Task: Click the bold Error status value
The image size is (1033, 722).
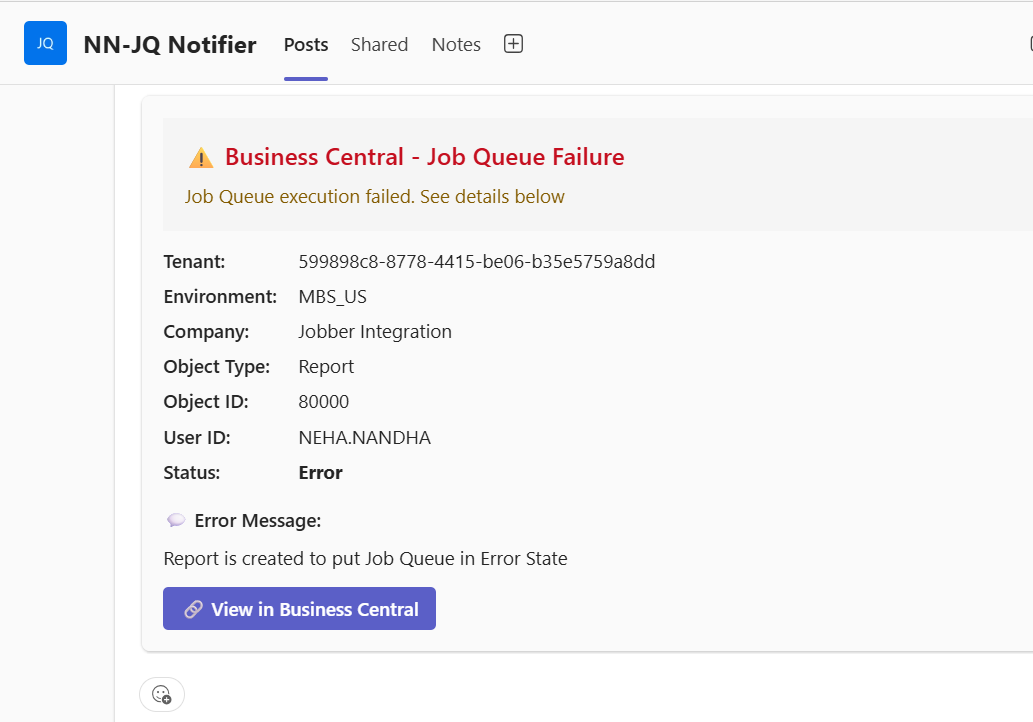Action: 320,472
